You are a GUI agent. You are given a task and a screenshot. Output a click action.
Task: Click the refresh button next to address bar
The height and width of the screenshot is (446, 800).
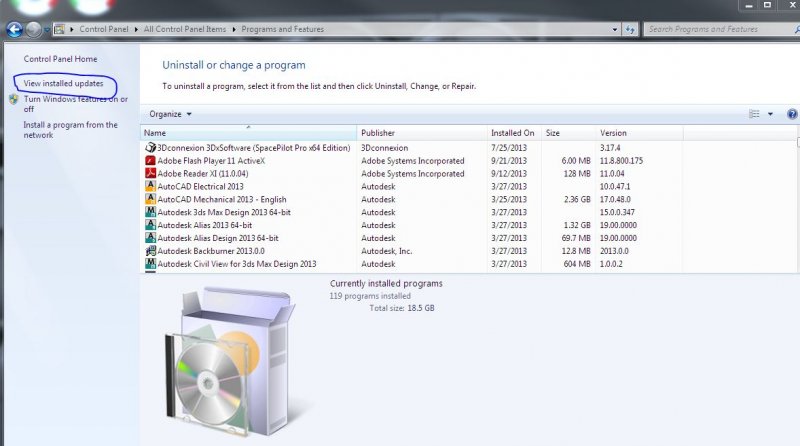coord(631,30)
